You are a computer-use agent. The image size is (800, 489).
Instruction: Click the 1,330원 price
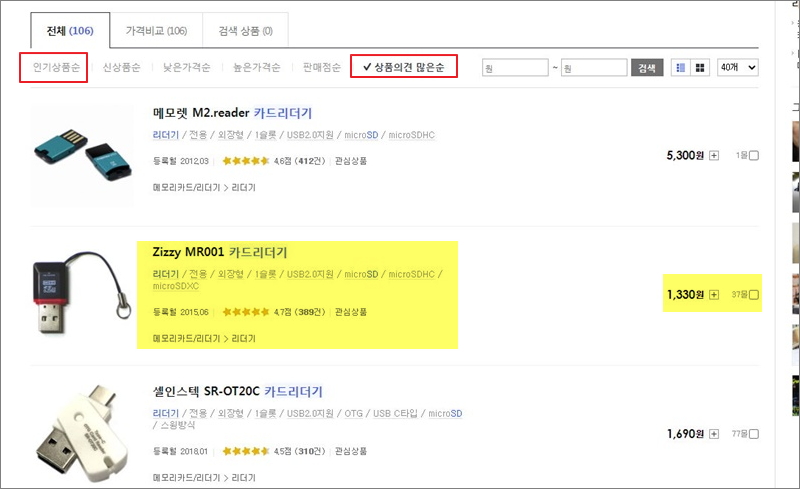tap(685, 295)
